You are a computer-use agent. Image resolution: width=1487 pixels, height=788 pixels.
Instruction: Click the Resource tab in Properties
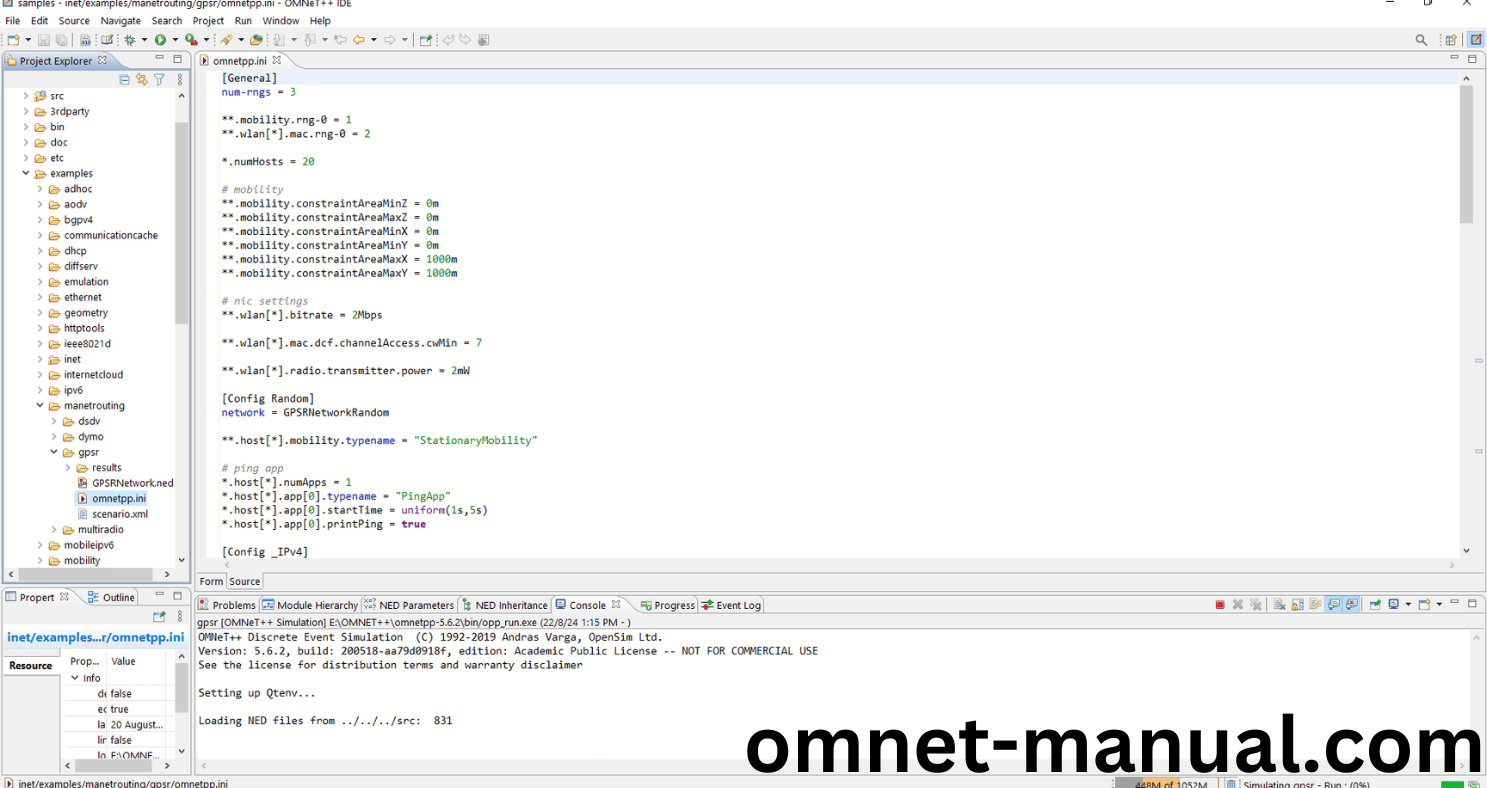pos(31,666)
